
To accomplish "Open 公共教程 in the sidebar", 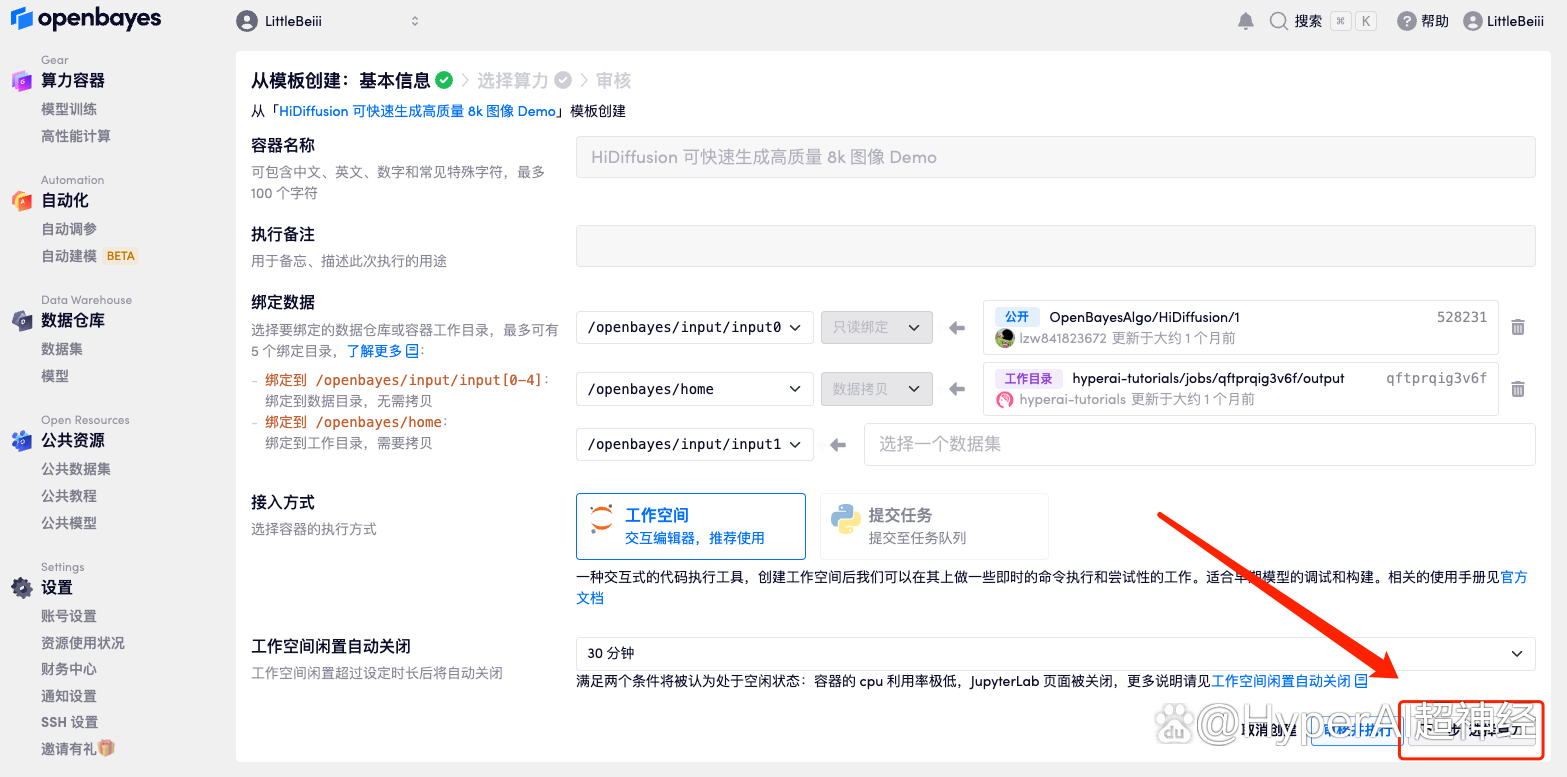I will pos(69,496).
